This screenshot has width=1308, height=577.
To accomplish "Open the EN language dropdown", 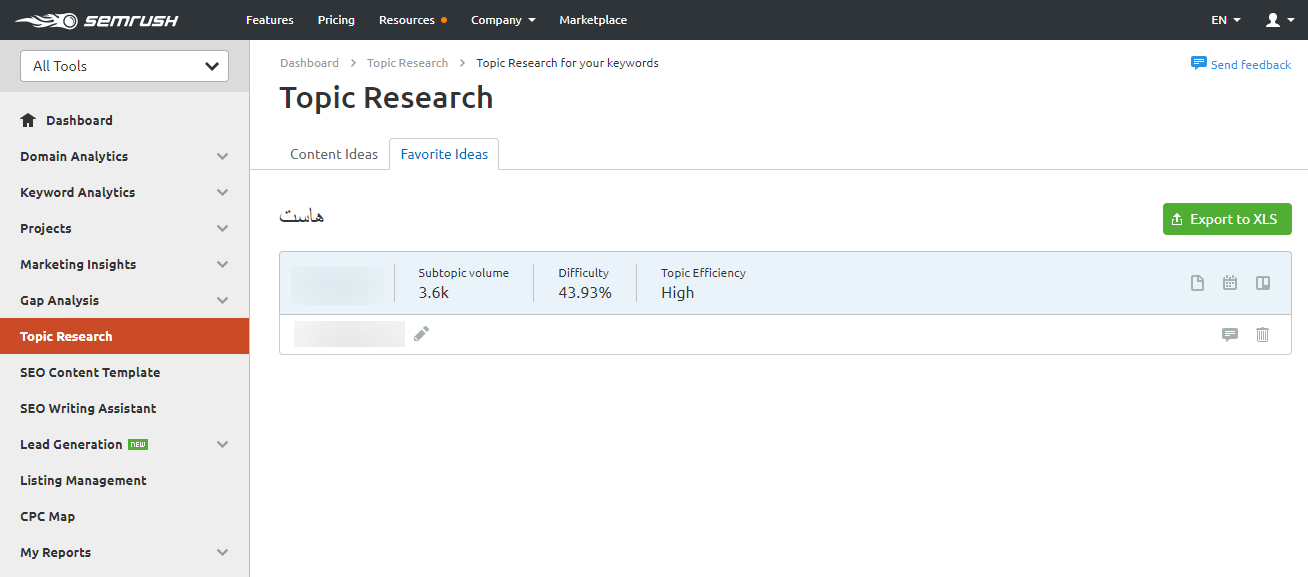I will click(1225, 19).
